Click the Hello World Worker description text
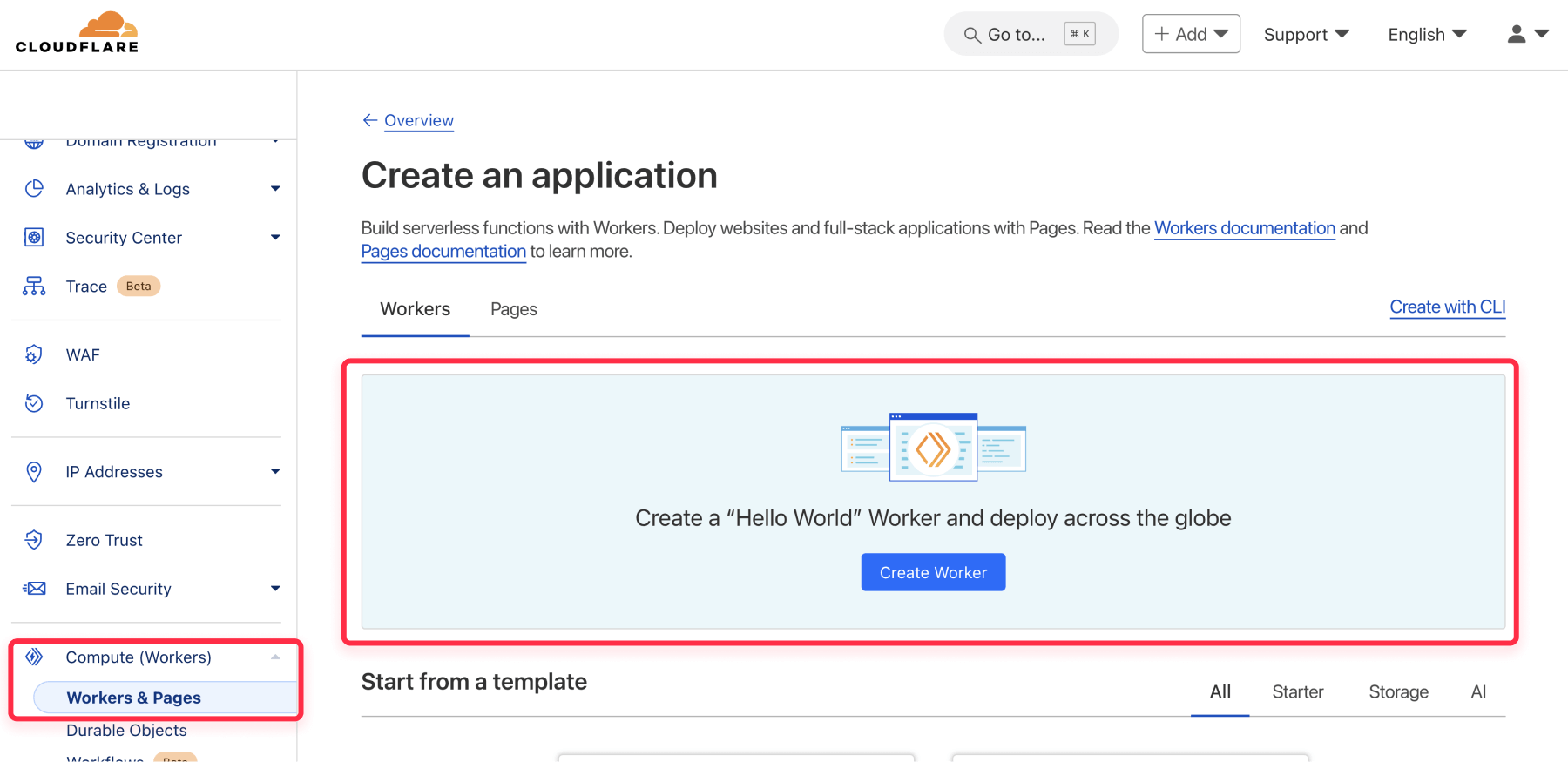Screen dimensions: 1568x762 (933, 518)
